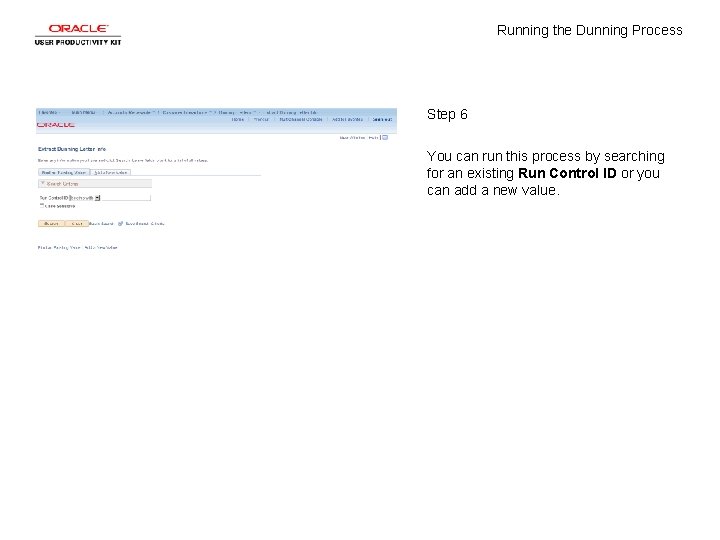Open the Main Menu breadcrumb
Image resolution: width=720 pixels, height=540 pixels.
coord(84,112)
